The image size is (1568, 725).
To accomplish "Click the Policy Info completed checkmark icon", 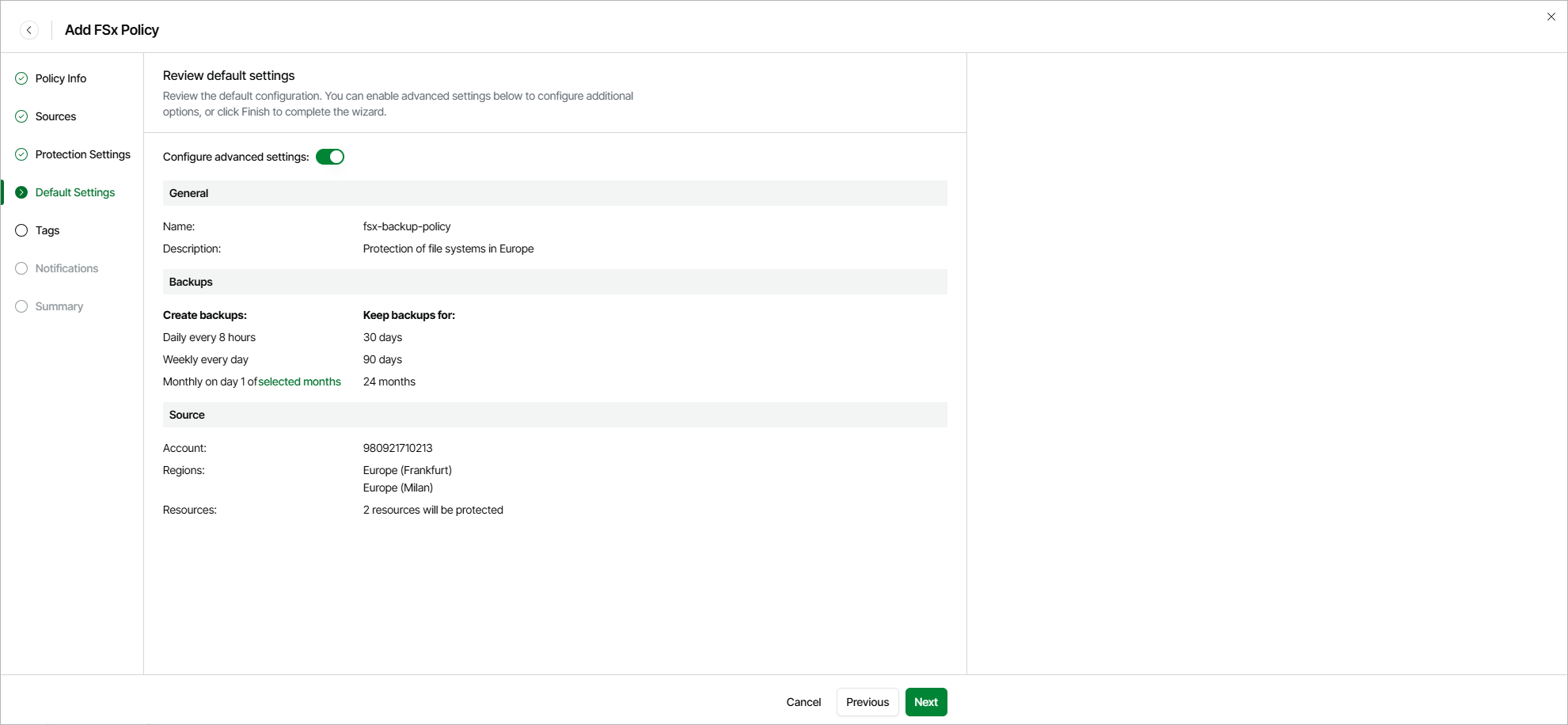I will [21, 78].
